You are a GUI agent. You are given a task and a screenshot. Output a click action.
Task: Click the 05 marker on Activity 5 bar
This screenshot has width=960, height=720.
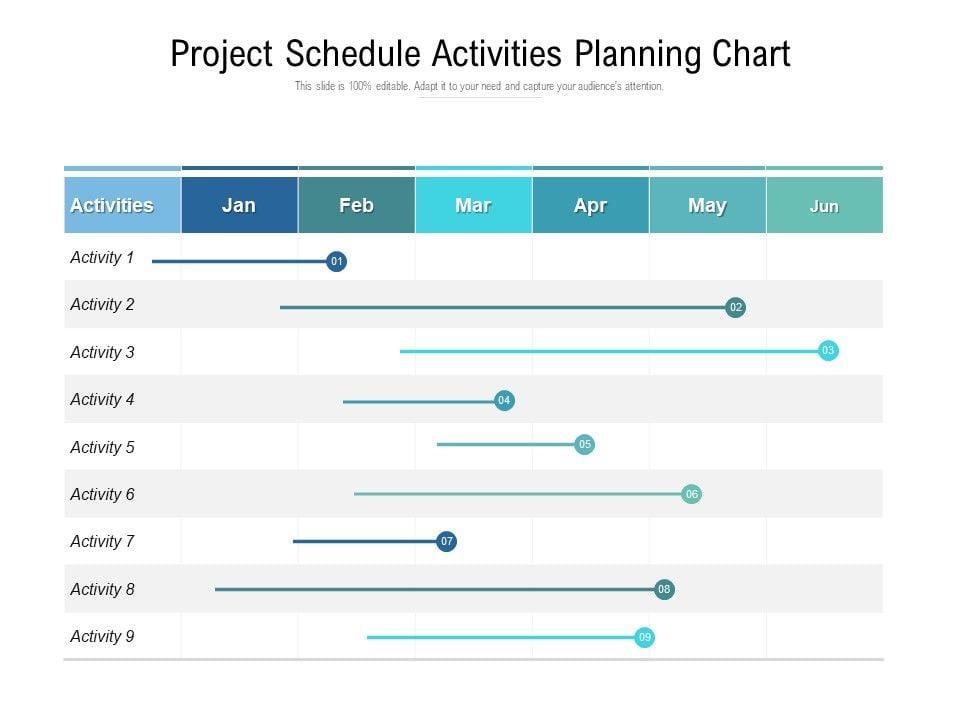(x=585, y=444)
